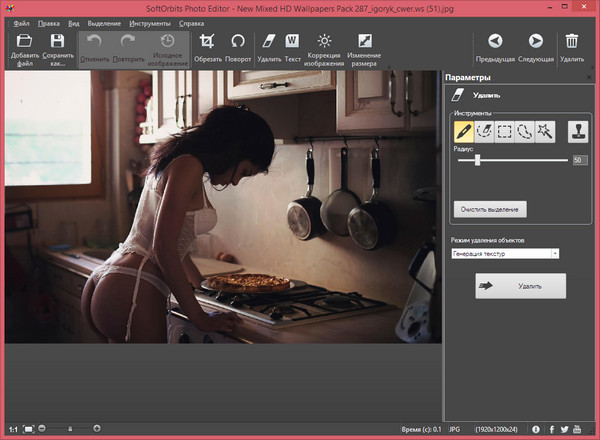The width and height of the screenshot is (600, 440).
Task: Select the rectangular selection tool
Action: (505, 131)
